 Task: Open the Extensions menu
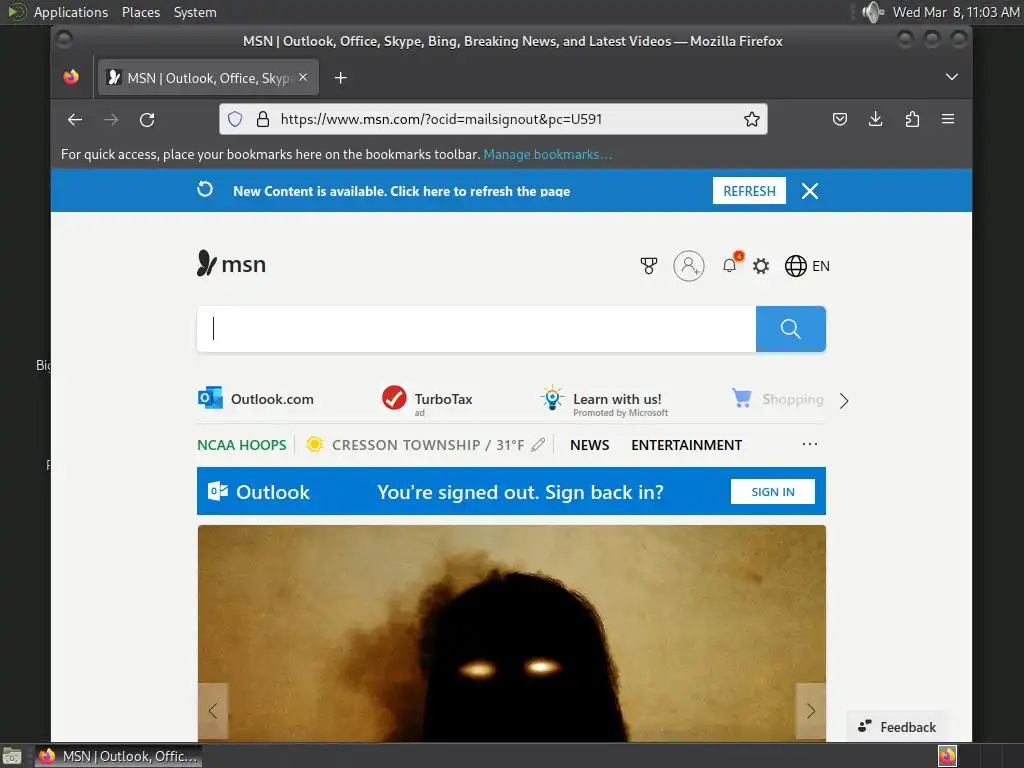pyautogui.click(x=912, y=119)
